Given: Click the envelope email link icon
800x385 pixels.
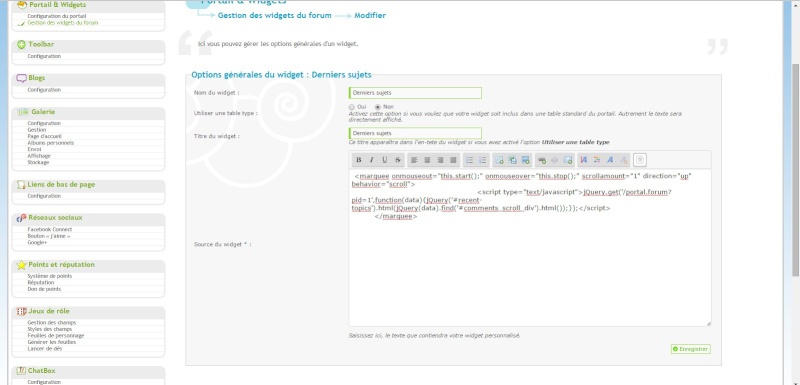Looking at the screenshot, I should [x=568, y=160].
